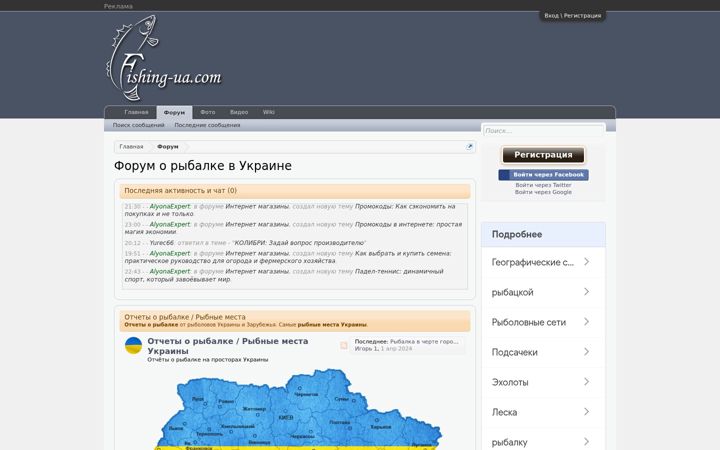Click date 1 апр 2024
Viewport: 720px width, 450px height.
(396, 349)
